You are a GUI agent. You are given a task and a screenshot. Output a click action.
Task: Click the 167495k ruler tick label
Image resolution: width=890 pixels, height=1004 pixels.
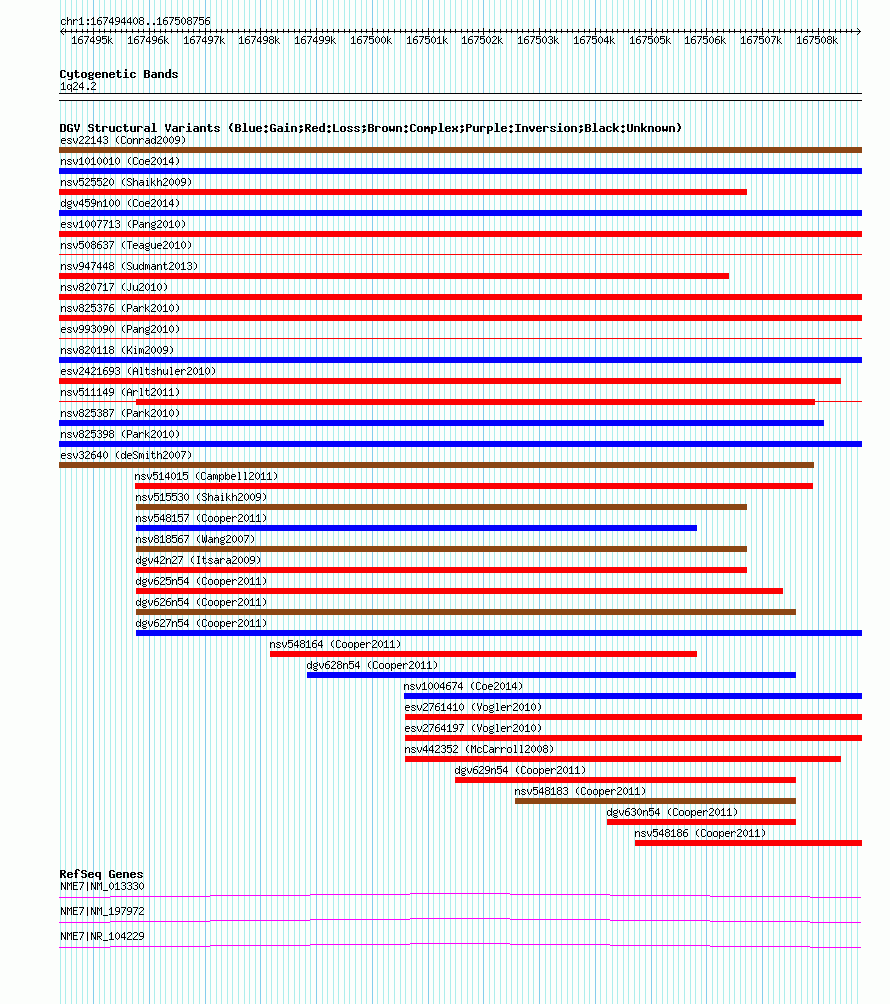tap(92, 40)
